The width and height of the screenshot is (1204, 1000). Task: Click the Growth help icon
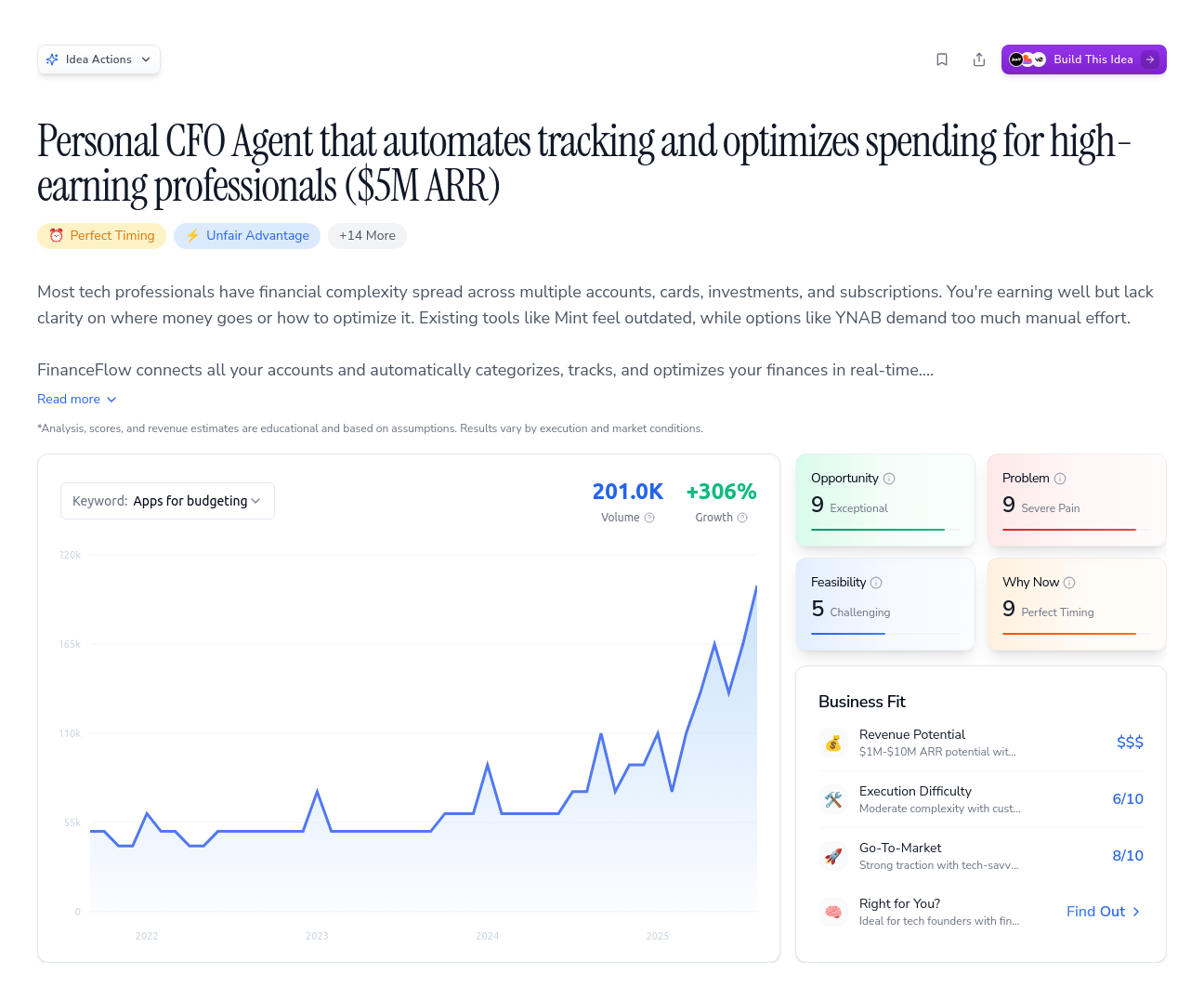pos(742,518)
